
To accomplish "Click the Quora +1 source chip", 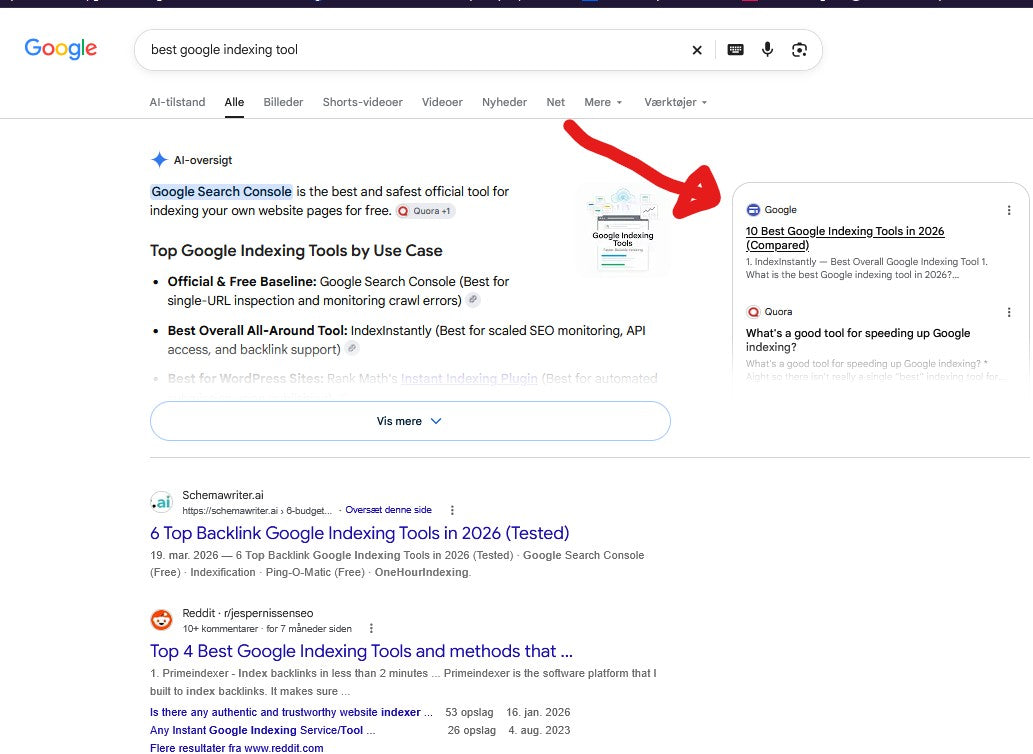I will point(426,211).
